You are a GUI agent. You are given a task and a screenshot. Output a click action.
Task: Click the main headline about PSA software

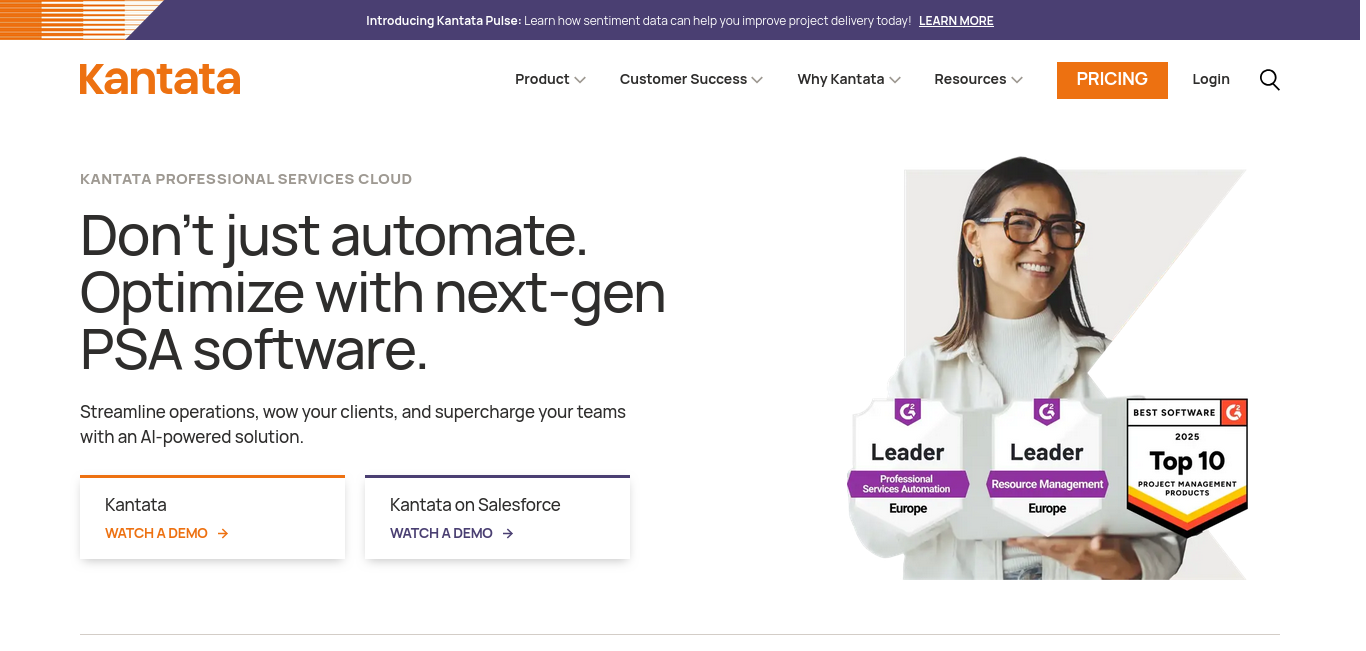pyautogui.click(x=373, y=292)
